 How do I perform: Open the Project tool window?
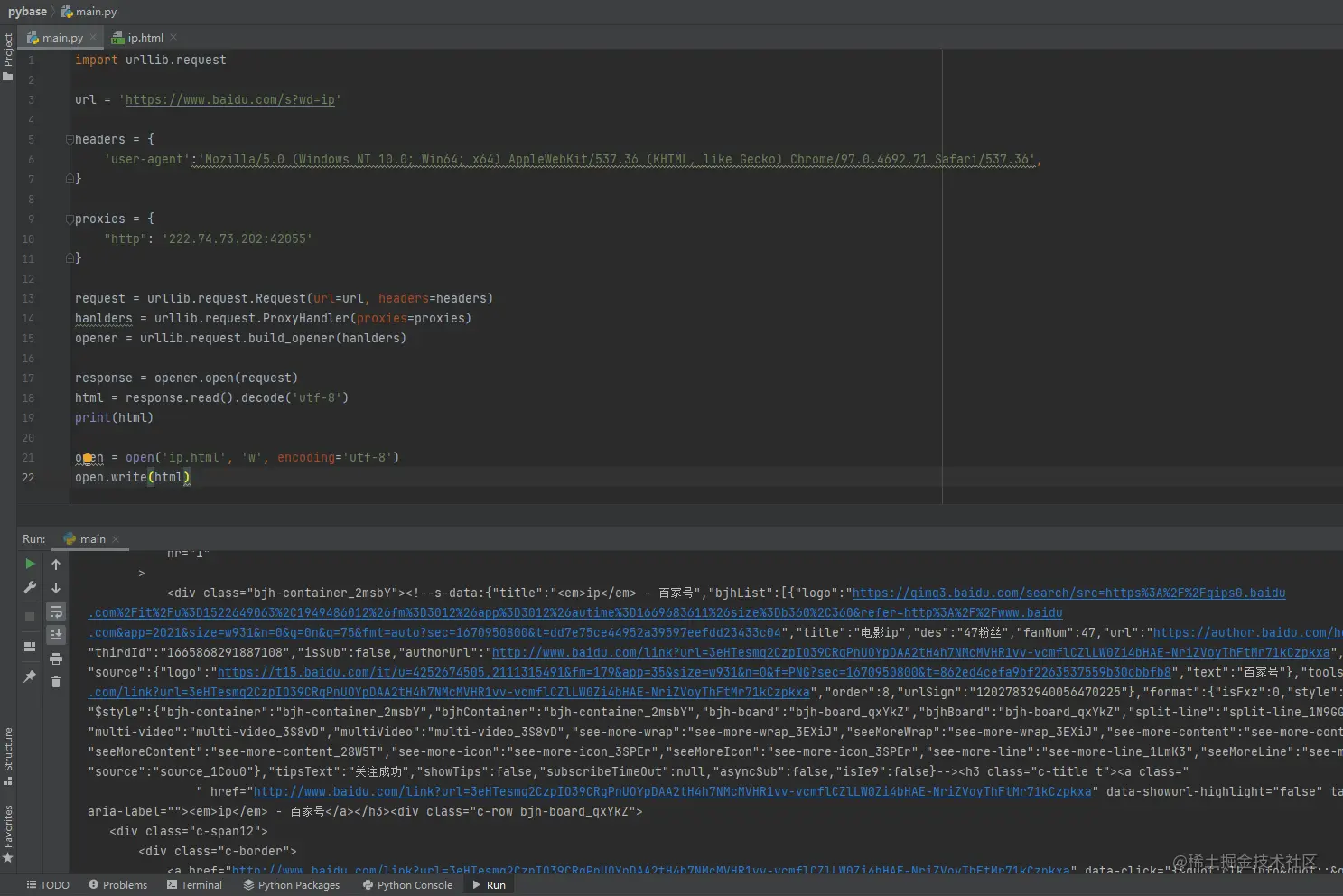8,57
